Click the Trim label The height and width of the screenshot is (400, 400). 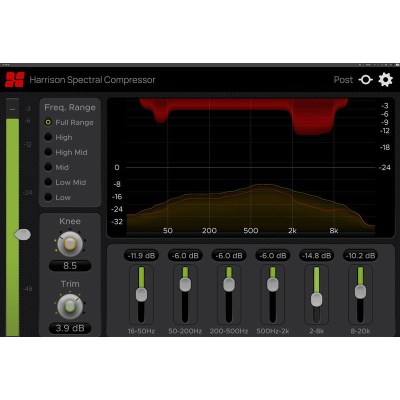(x=70, y=284)
